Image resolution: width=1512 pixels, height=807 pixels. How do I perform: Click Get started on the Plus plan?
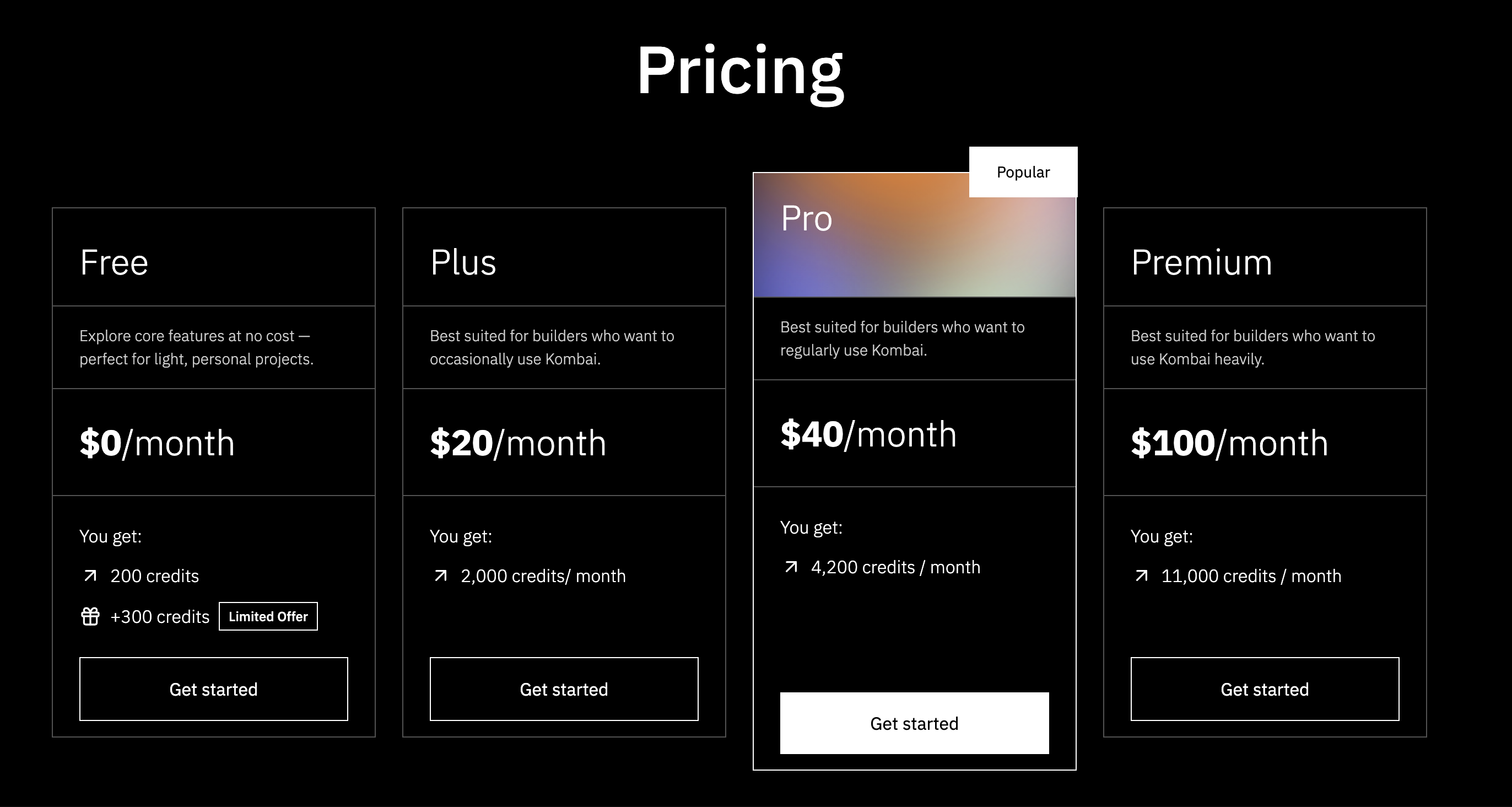(x=564, y=689)
